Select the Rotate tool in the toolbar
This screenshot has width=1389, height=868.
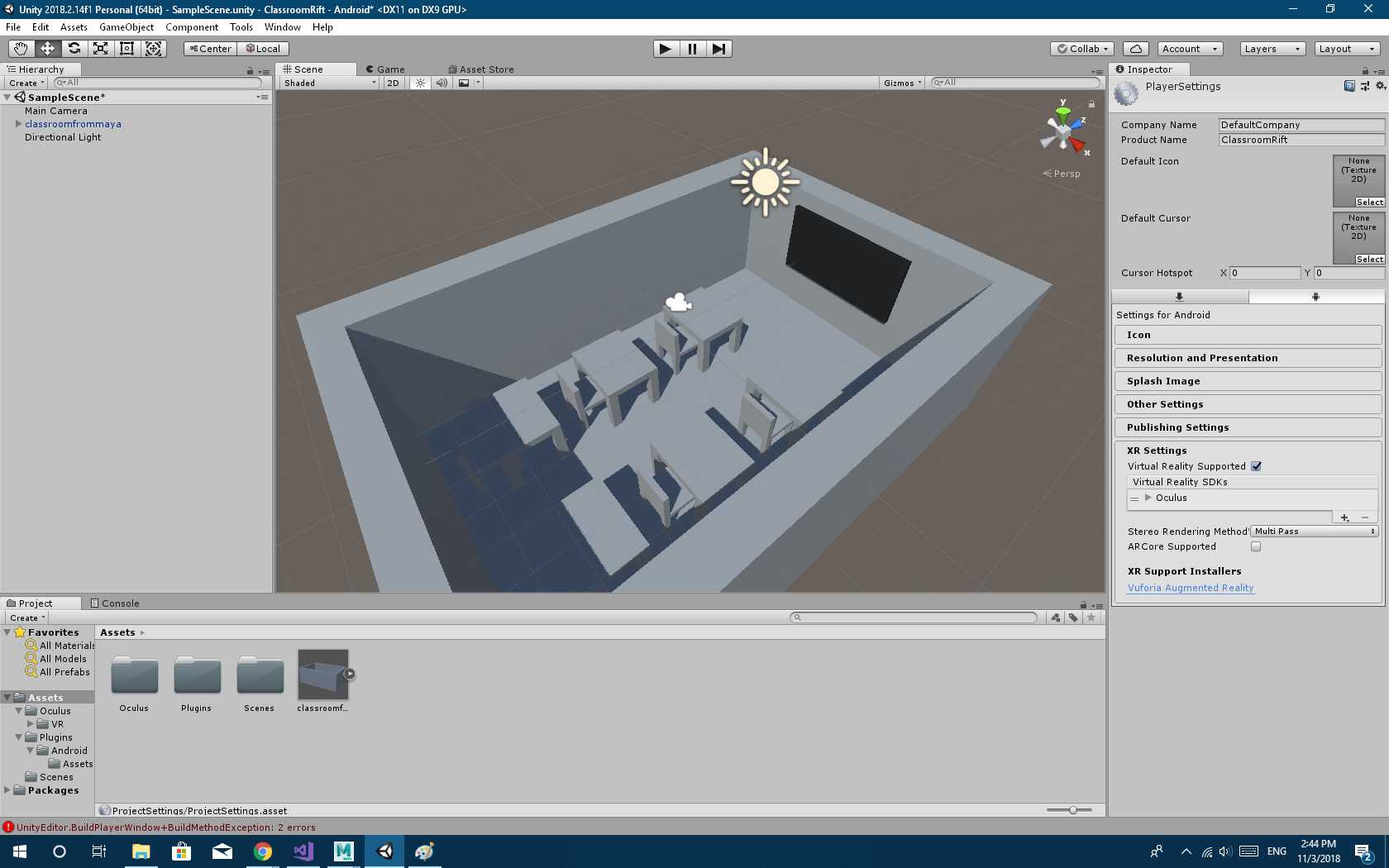74,49
